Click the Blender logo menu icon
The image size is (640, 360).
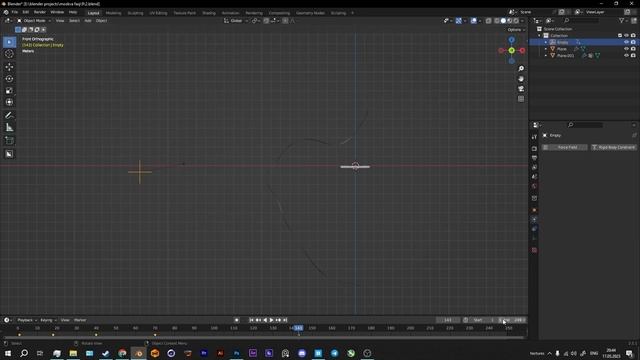(6, 12)
